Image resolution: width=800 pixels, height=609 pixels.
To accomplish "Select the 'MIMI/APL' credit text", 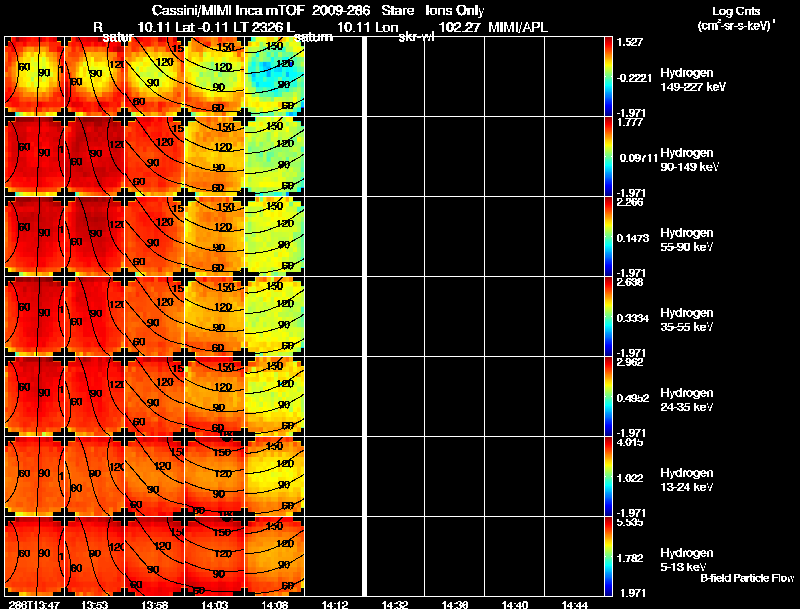I will pos(518,28).
